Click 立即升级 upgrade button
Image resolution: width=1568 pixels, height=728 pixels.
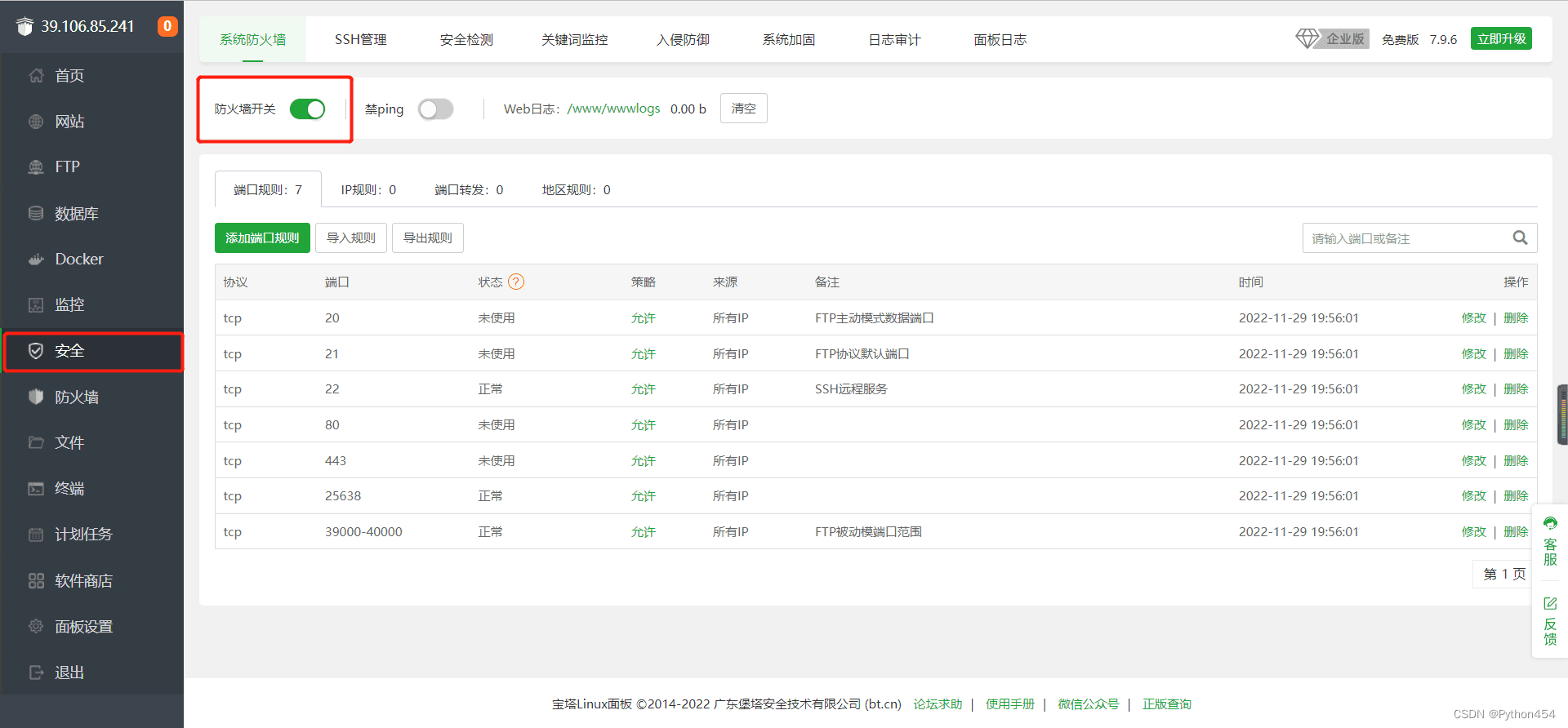coord(1501,38)
